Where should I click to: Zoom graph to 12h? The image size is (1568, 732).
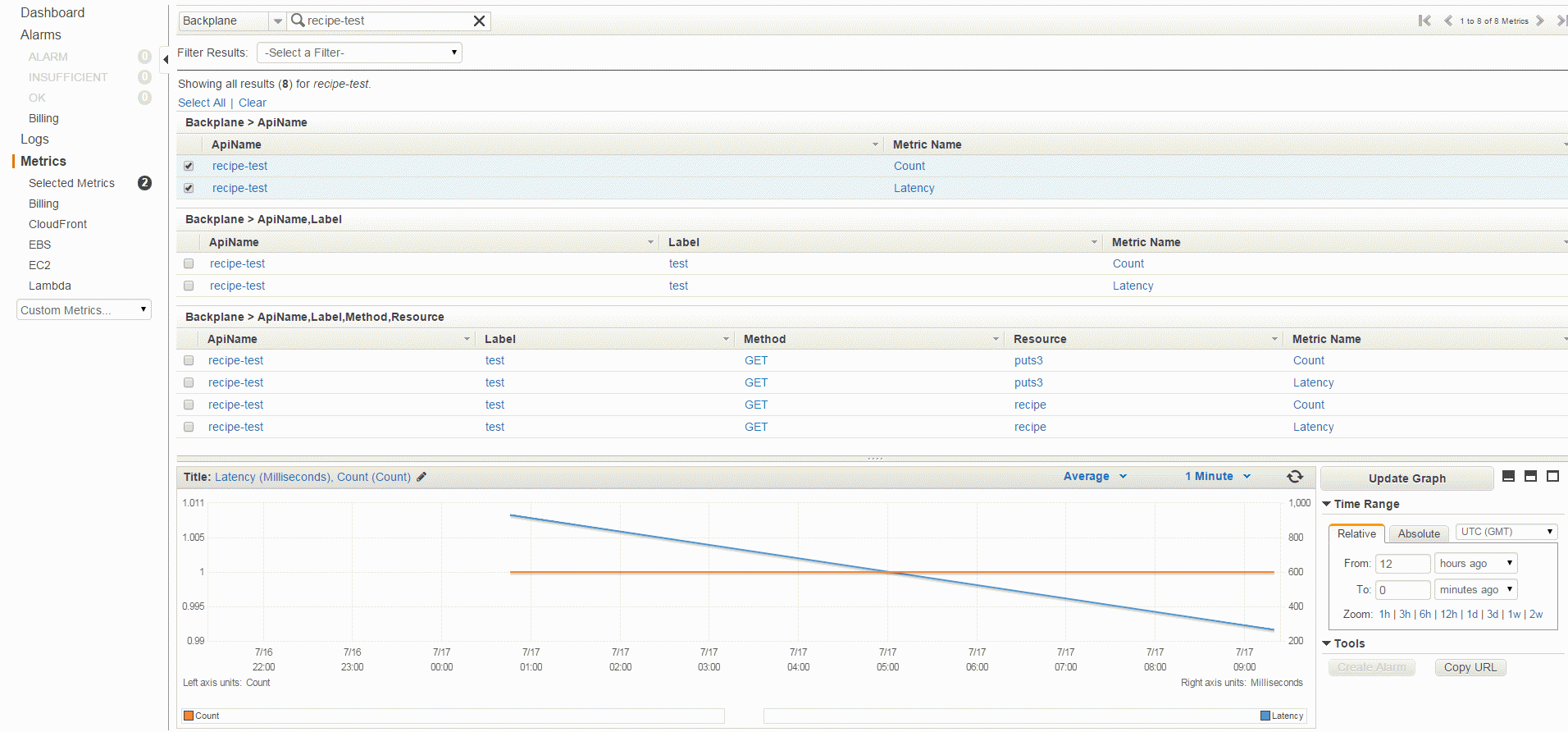[x=1449, y=614]
